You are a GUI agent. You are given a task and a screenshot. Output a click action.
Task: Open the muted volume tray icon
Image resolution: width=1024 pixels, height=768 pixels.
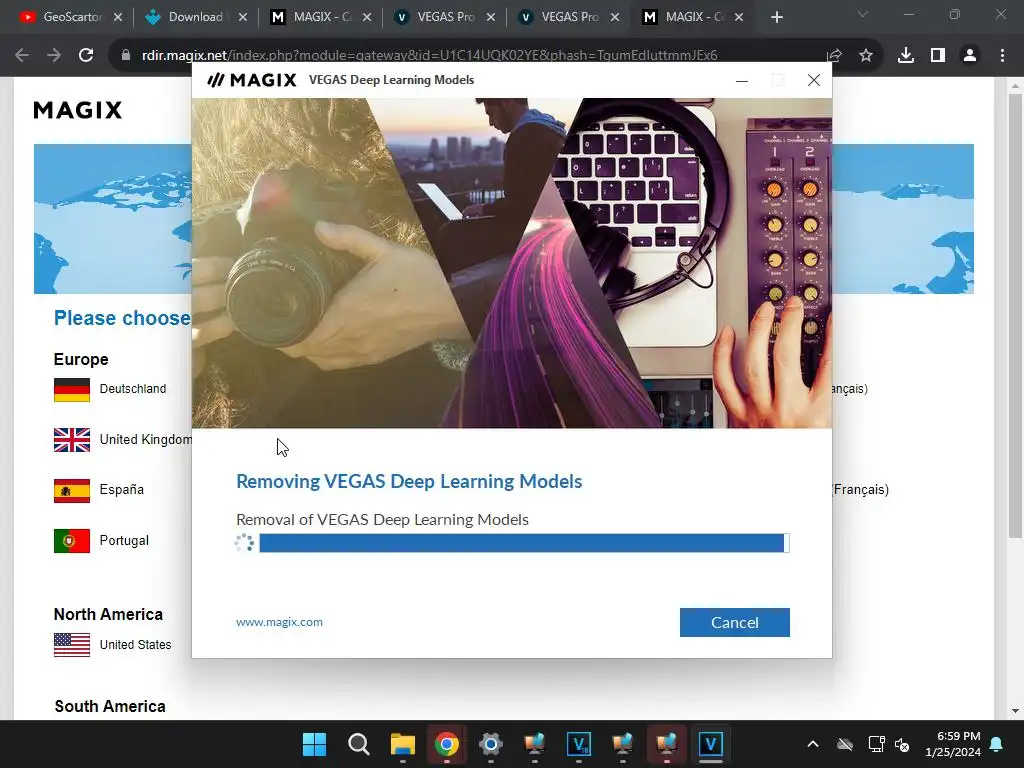(902, 744)
